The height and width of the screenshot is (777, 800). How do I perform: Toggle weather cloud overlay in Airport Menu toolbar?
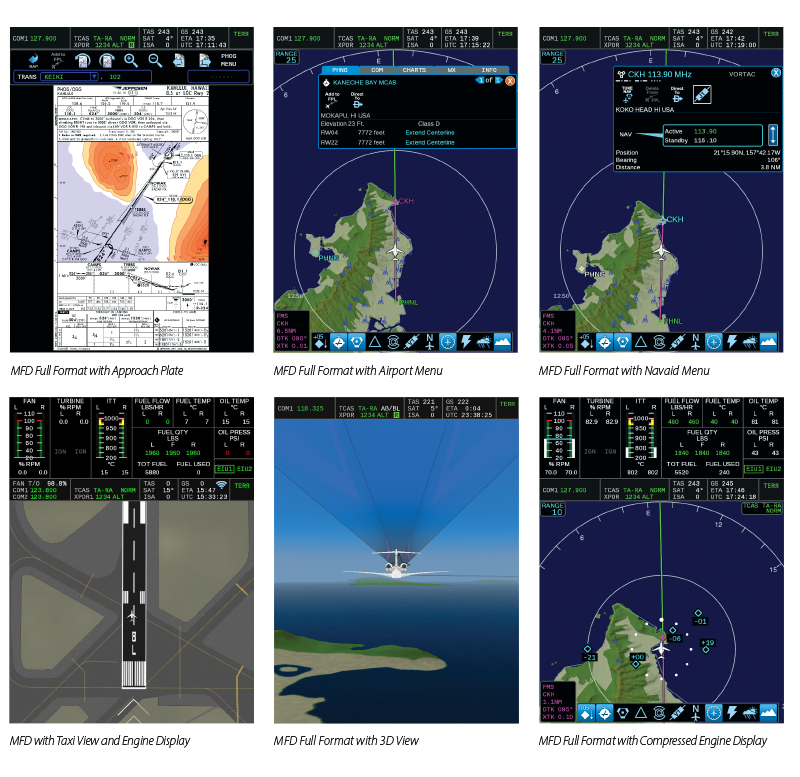[x=484, y=342]
